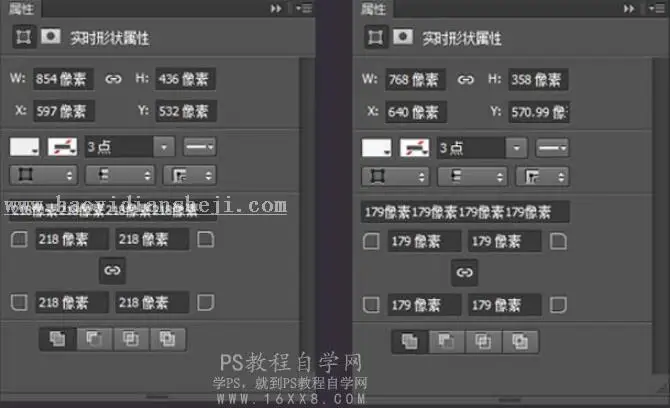This screenshot has height=408, width=670.
Task: Click top-left 218 像素 radius field
Action: pos(72,239)
